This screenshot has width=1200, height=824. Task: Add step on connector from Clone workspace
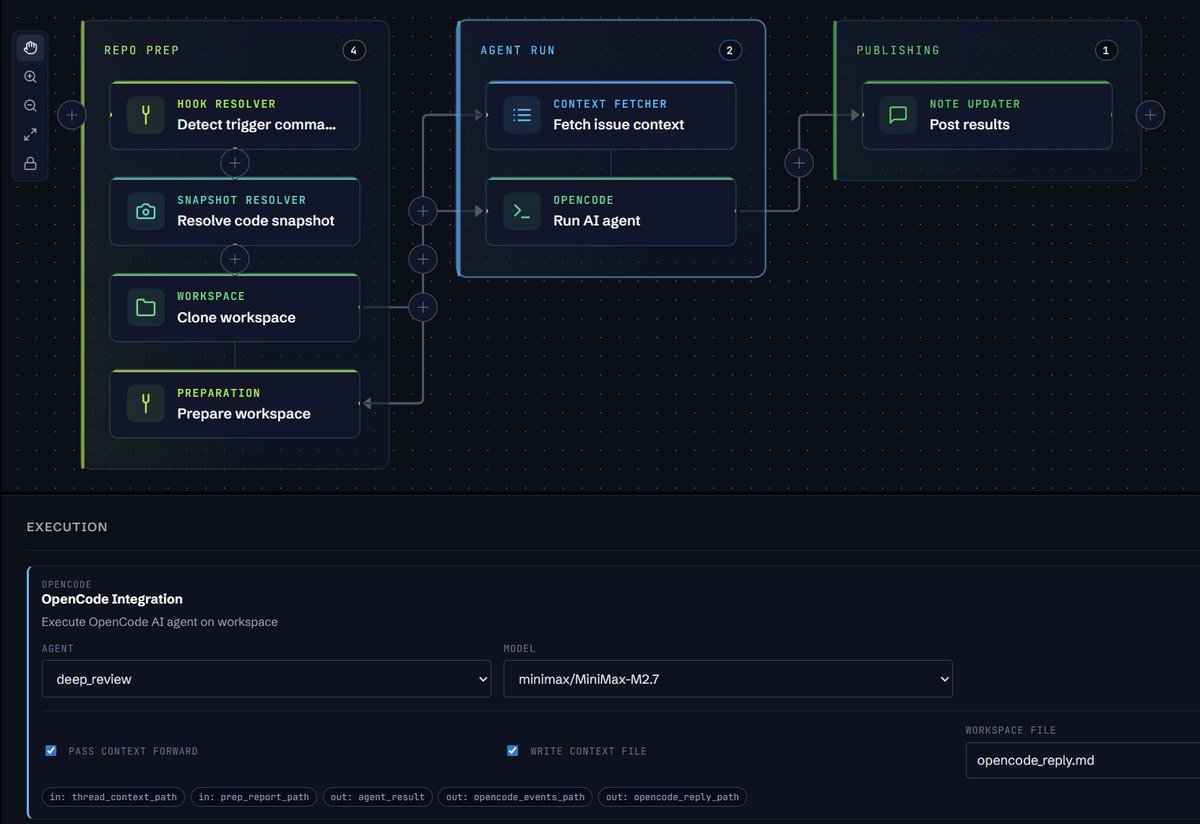(x=423, y=307)
